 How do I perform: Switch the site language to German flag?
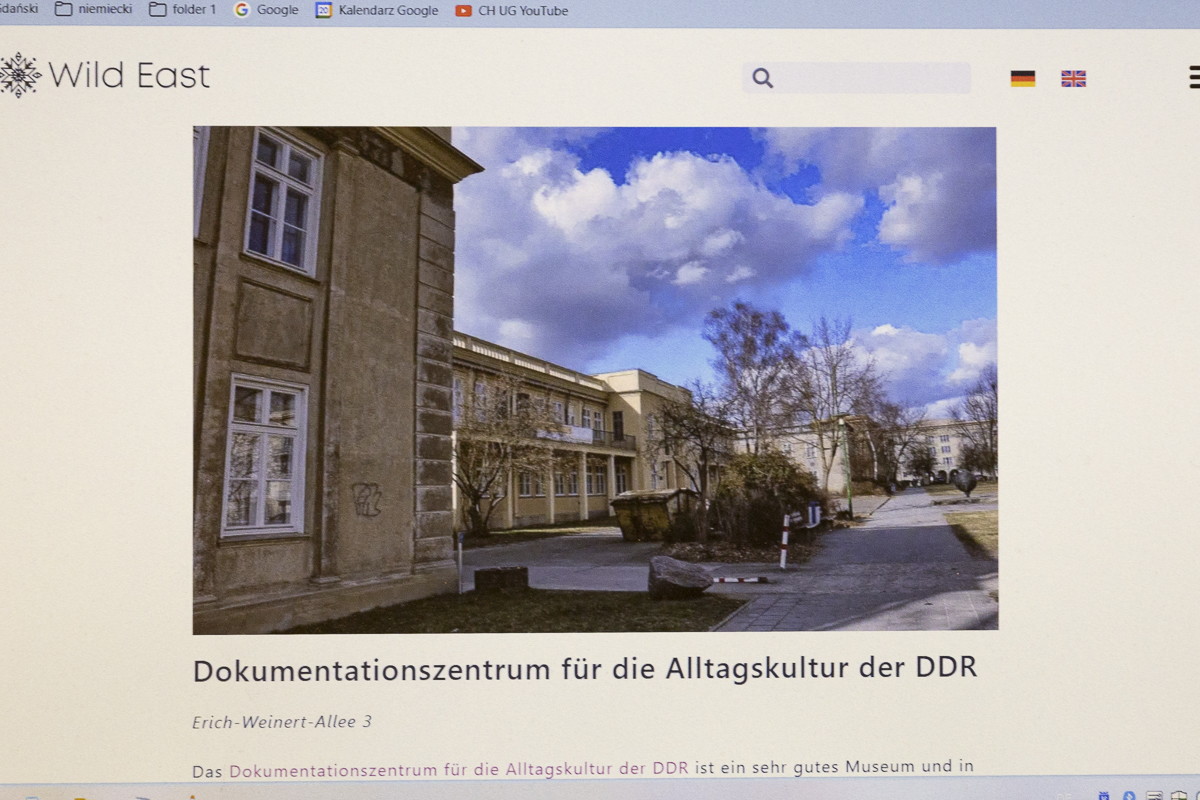(x=1022, y=78)
